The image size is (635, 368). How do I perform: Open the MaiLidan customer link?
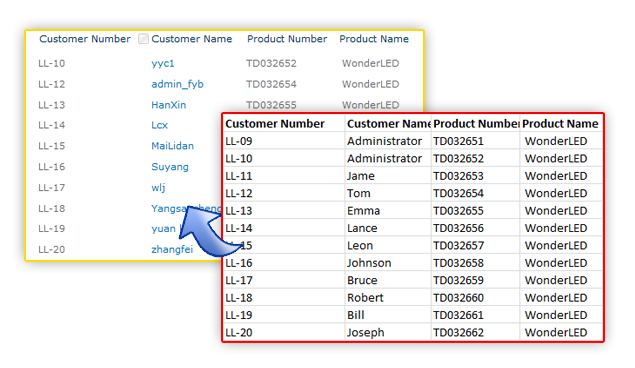[x=173, y=146]
